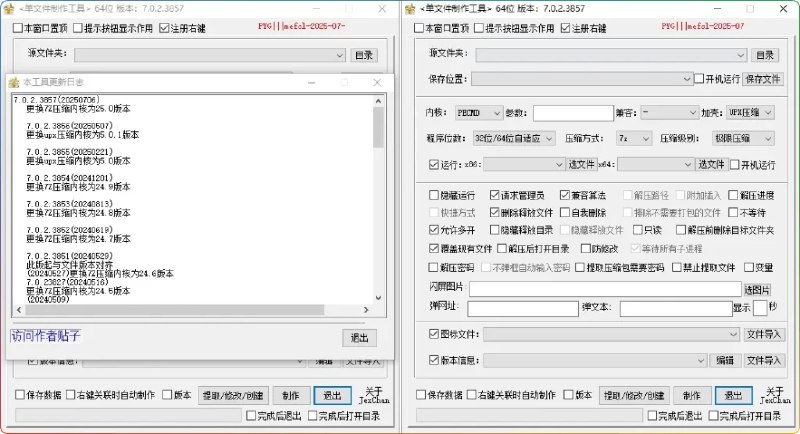This screenshot has height=434, width=800.
Task: Click 目录 button in the left window
Action: pyautogui.click(x=364, y=55)
